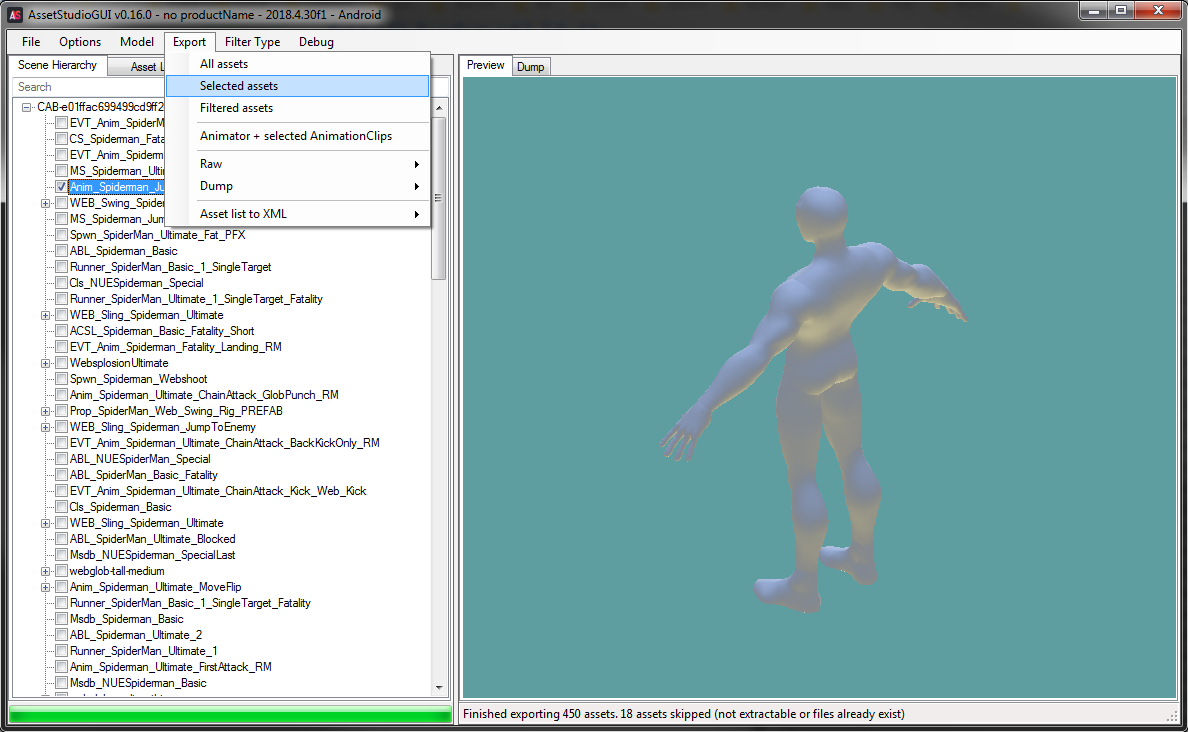1188x732 pixels.
Task: Collapse the CAB-e01ffac699499cd9ff2 root node
Action: point(25,106)
